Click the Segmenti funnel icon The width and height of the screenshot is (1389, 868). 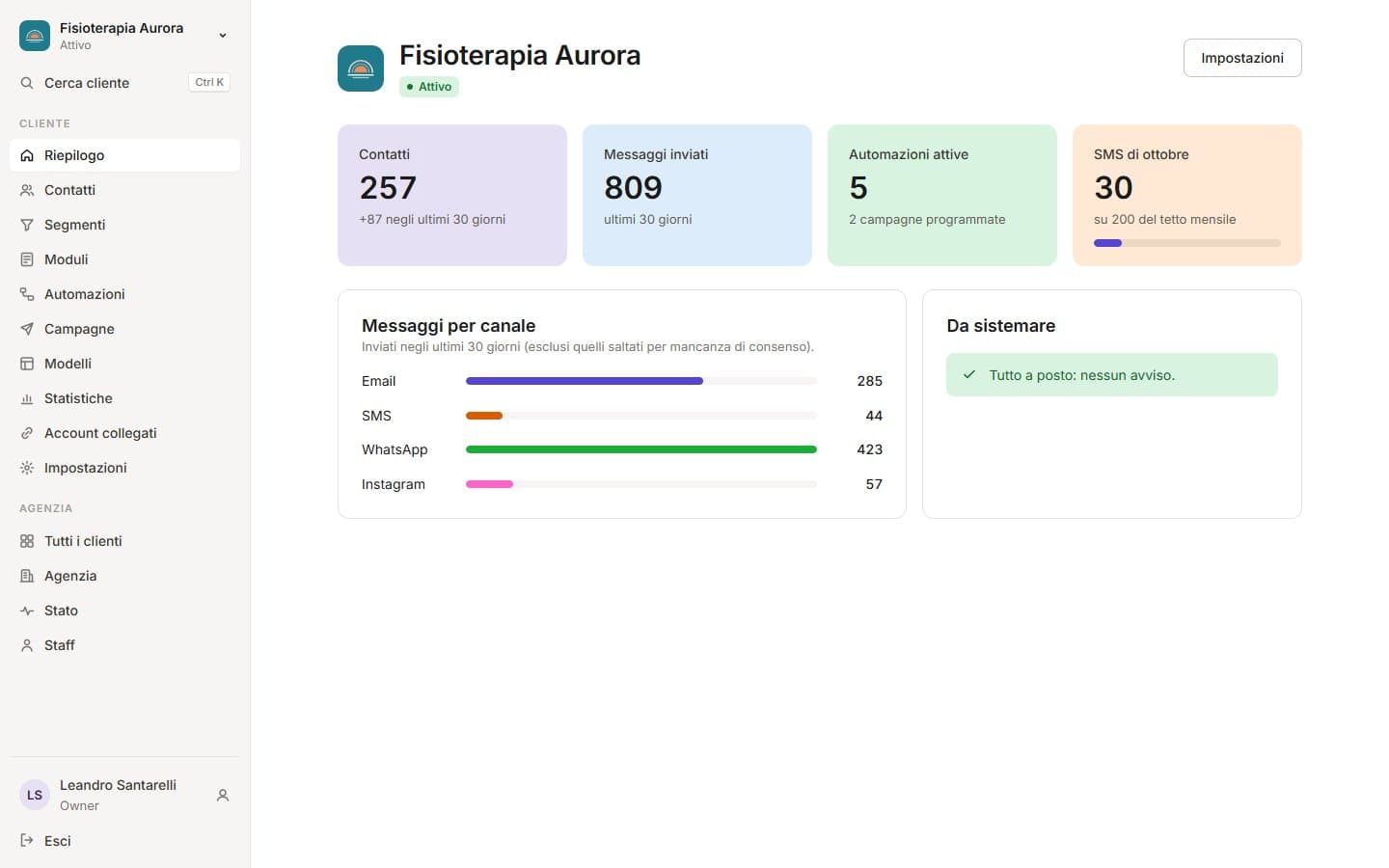coord(27,225)
